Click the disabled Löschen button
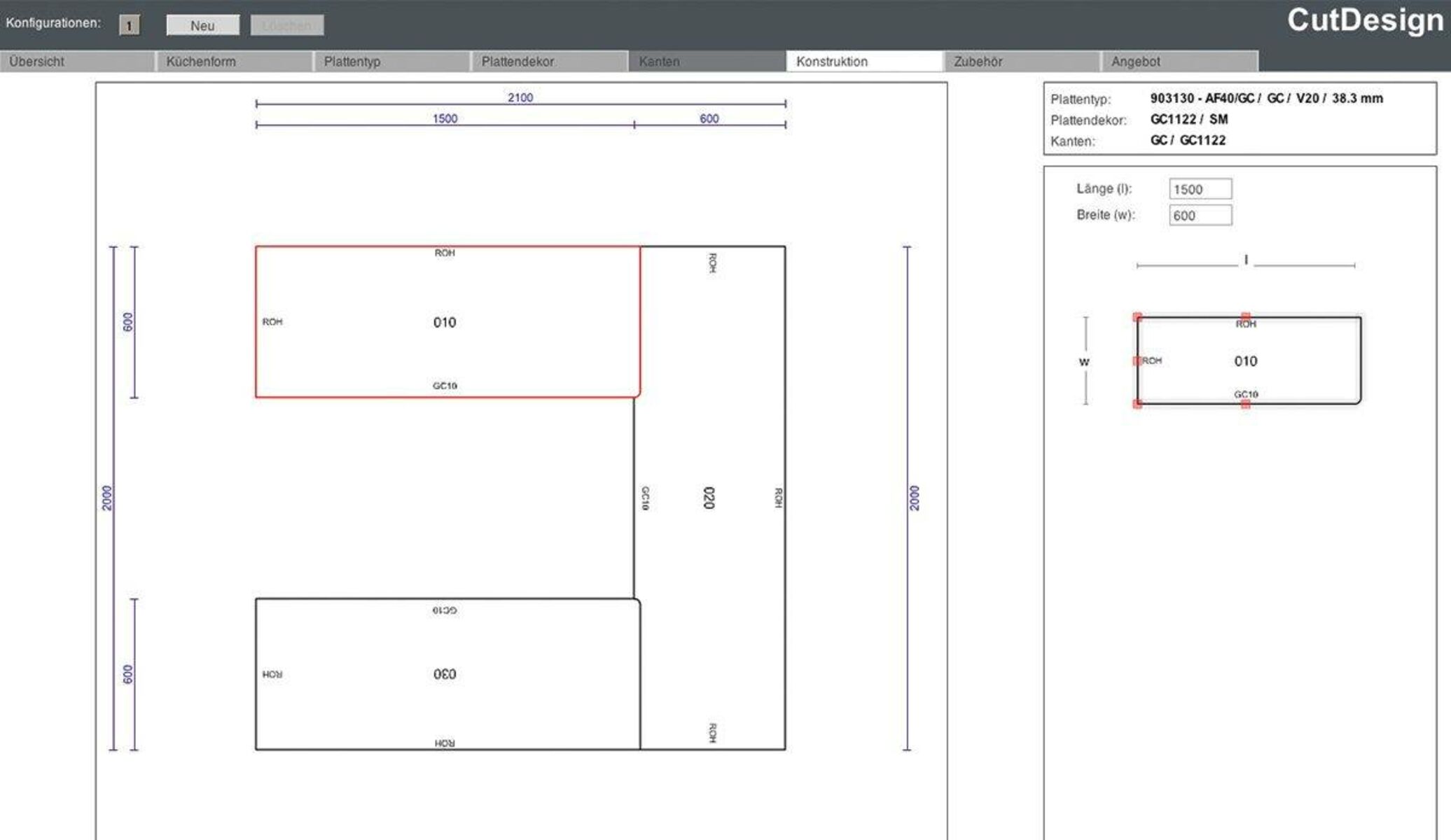Image resolution: width=1451 pixels, height=840 pixels. tap(286, 26)
